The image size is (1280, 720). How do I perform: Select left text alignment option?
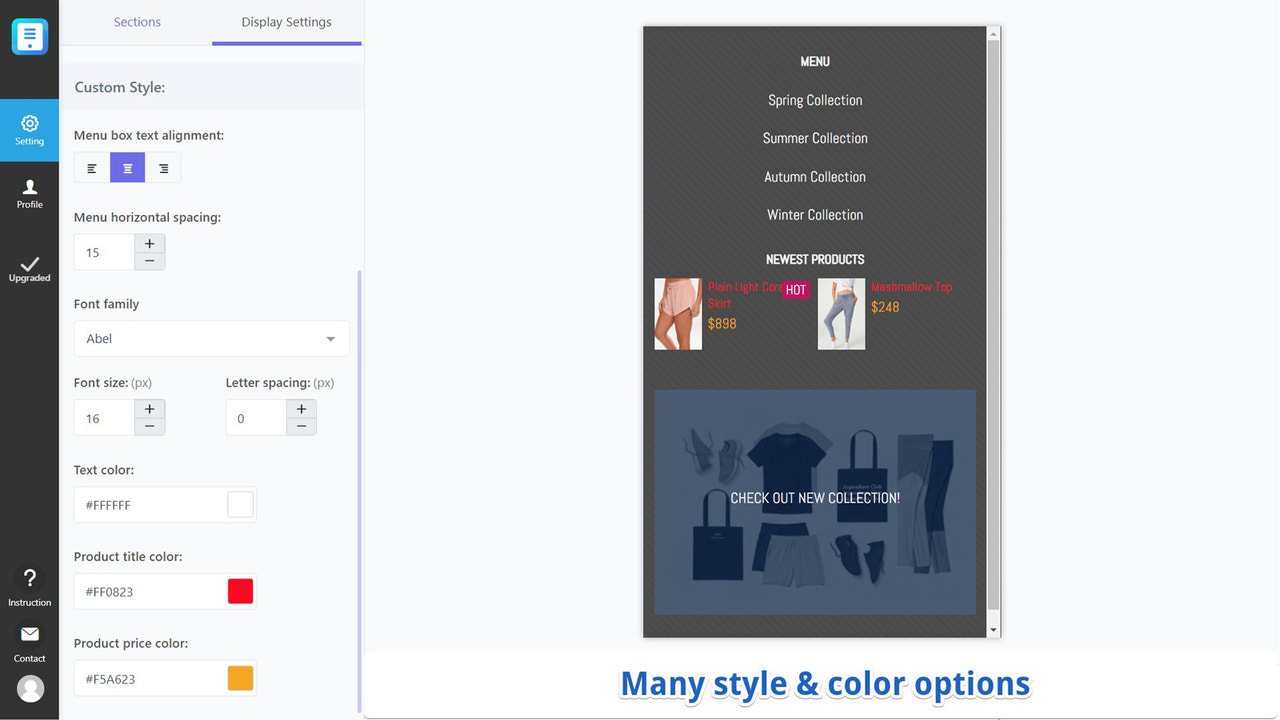[x=91, y=167]
